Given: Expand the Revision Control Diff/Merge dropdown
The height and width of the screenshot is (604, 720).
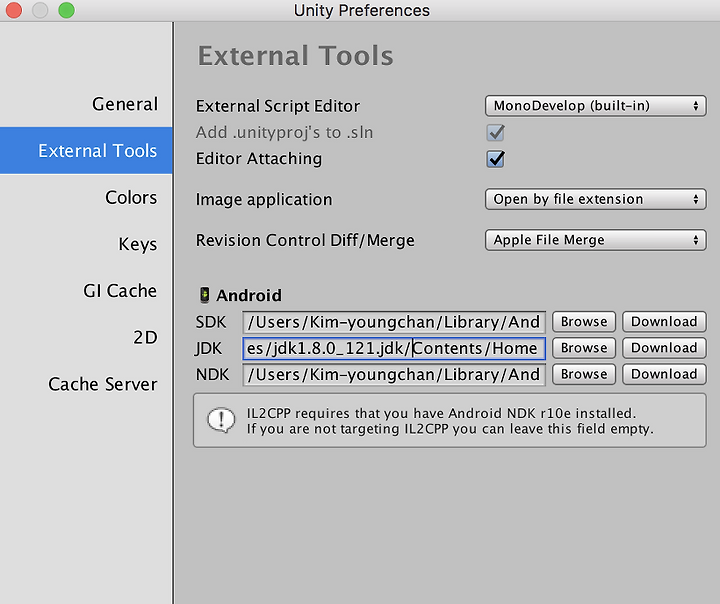Looking at the screenshot, I should coord(596,240).
